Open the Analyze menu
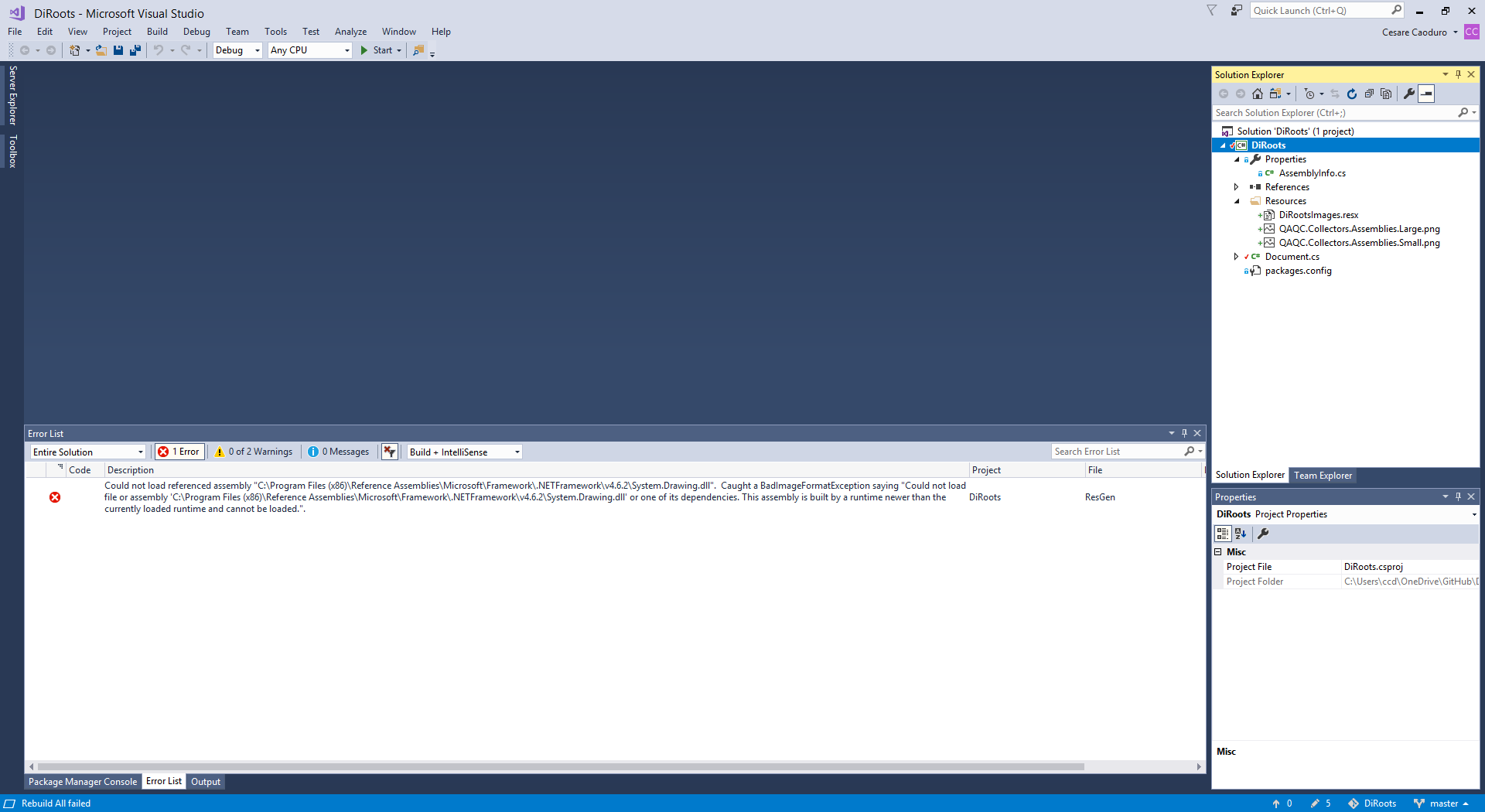Screen dimensions: 1485x812 point(350,32)
